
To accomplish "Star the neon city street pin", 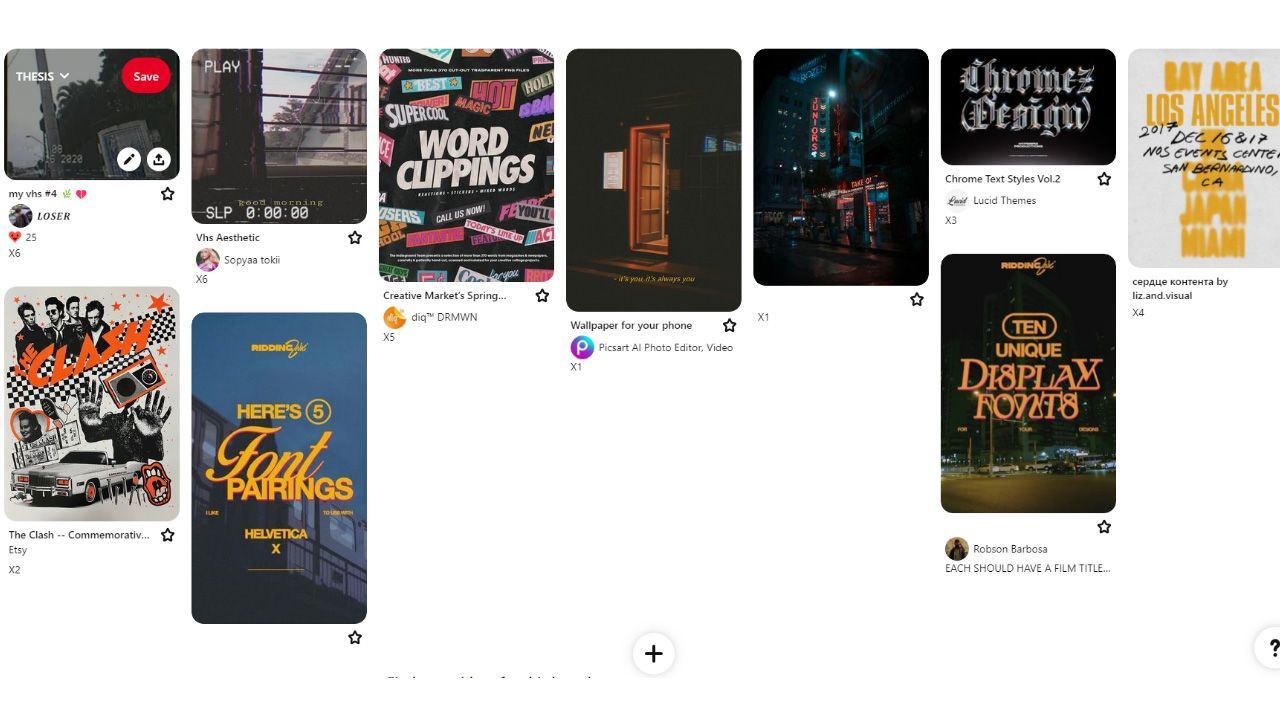I will (x=917, y=300).
